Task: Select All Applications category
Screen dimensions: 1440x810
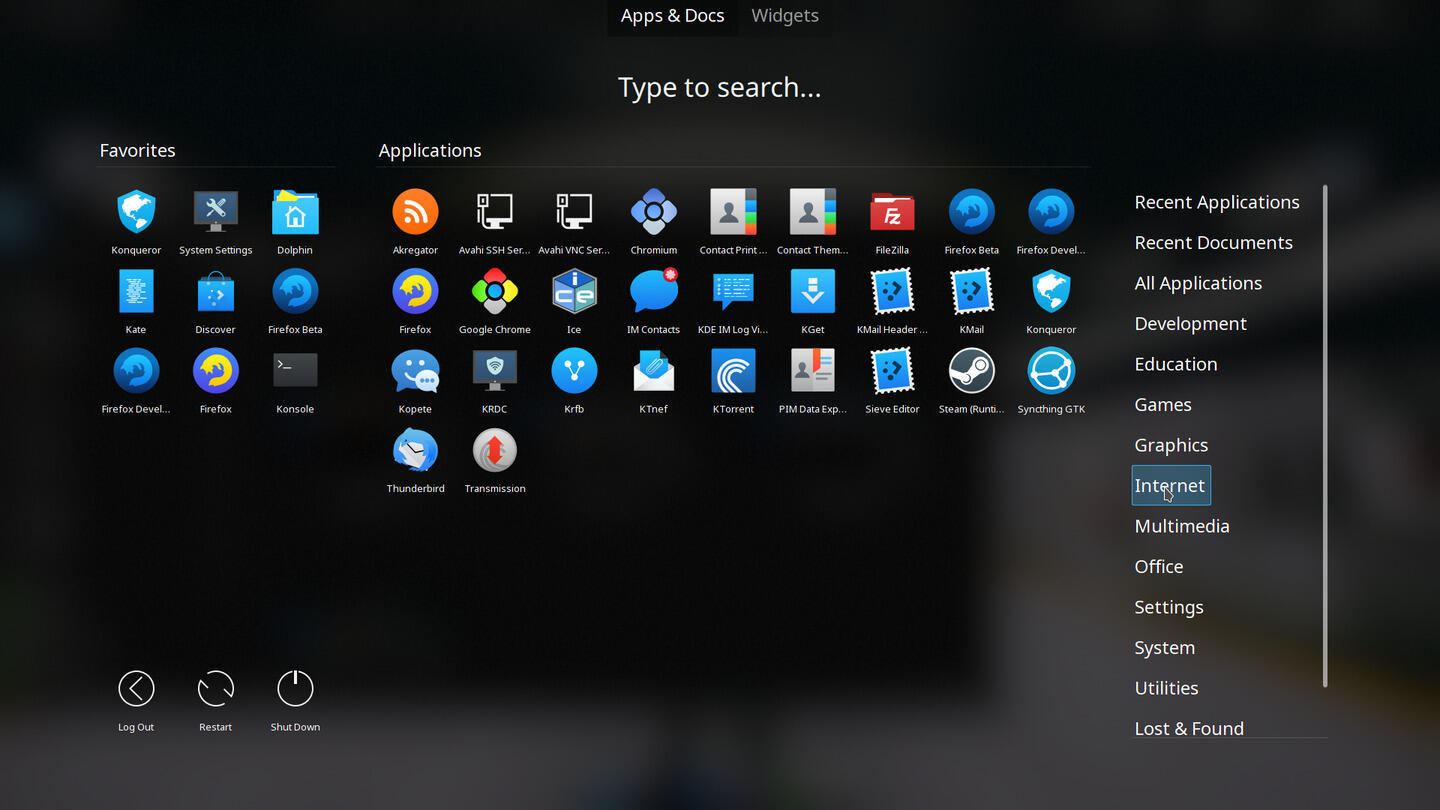Action: coord(1198,283)
